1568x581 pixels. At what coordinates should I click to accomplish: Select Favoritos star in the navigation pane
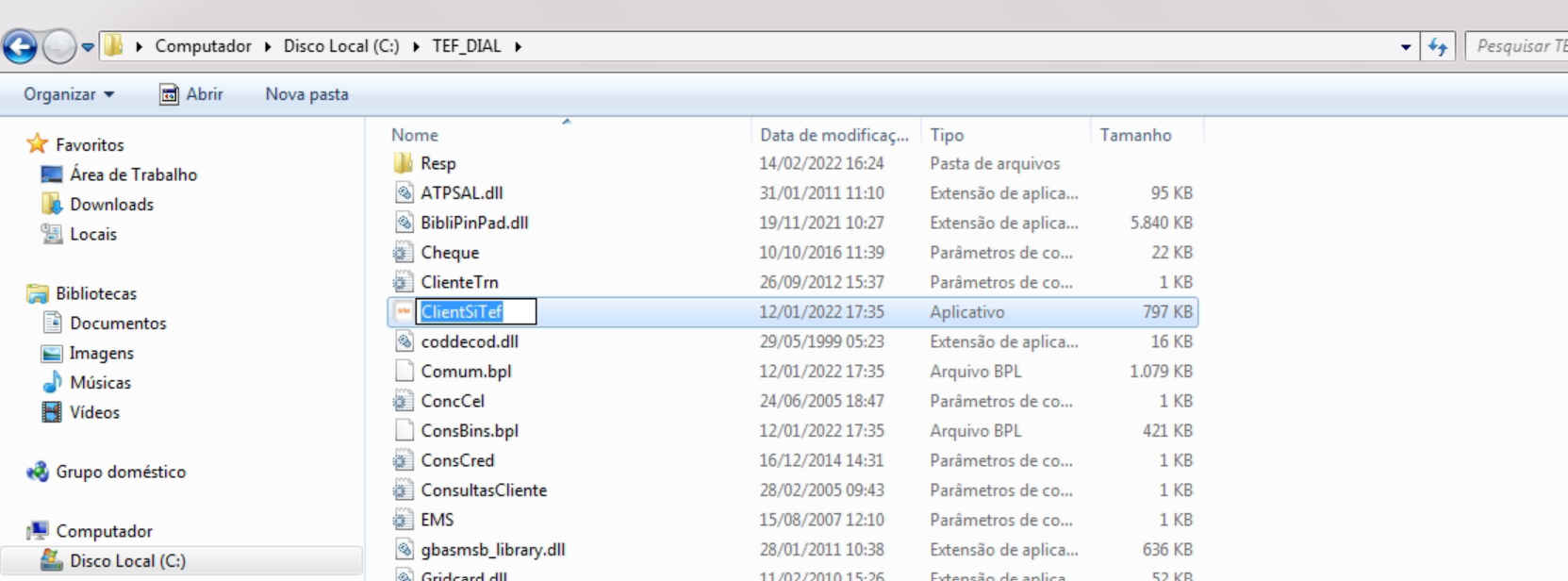pos(37,144)
